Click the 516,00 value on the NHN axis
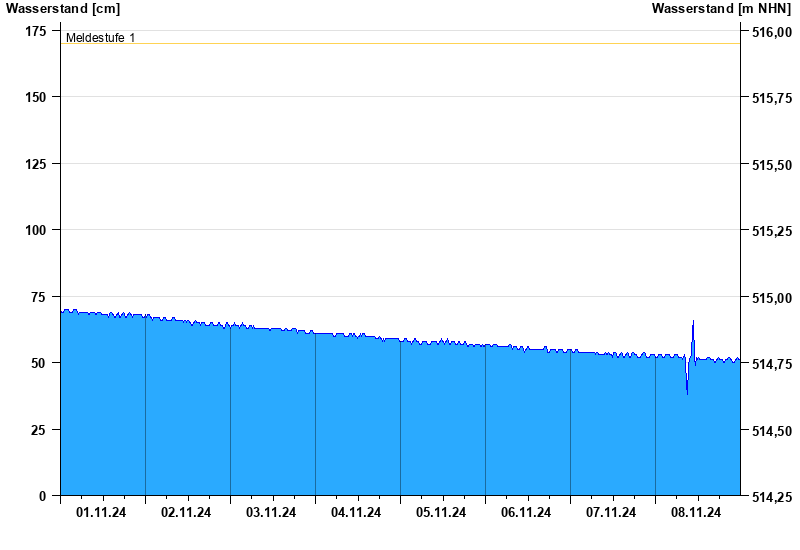This screenshot has height=550, width=800. (x=772, y=32)
